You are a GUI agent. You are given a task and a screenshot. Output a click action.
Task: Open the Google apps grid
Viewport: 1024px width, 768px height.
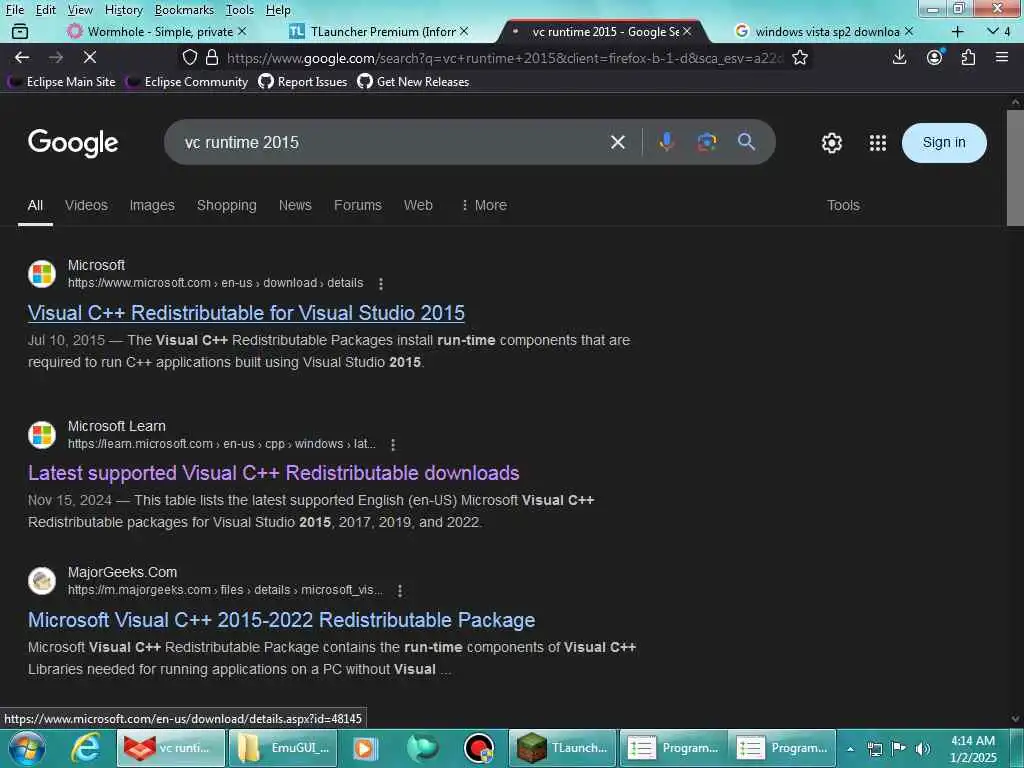click(878, 142)
